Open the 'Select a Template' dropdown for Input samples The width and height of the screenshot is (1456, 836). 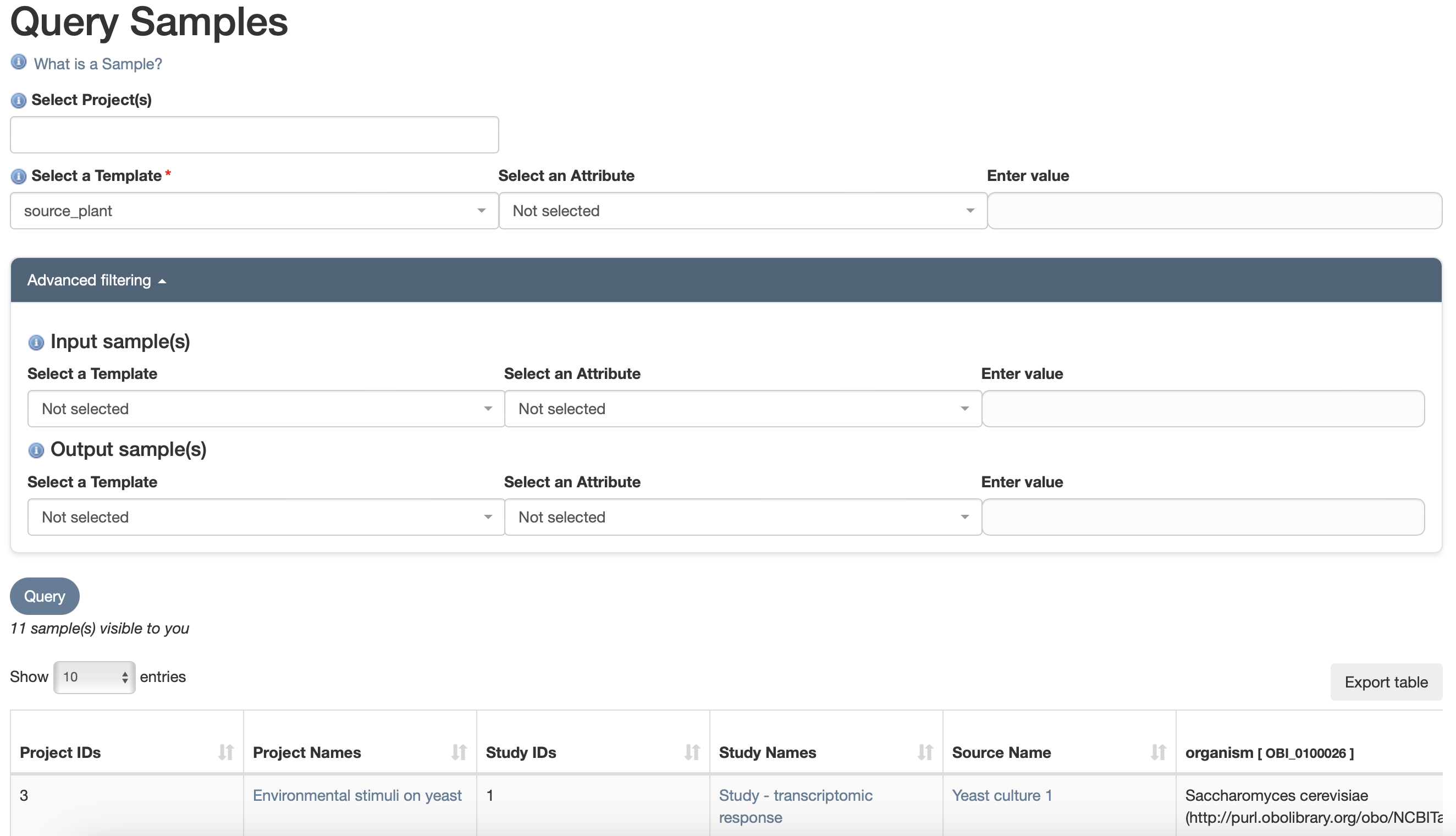pyautogui.click(x=265, y=408)
